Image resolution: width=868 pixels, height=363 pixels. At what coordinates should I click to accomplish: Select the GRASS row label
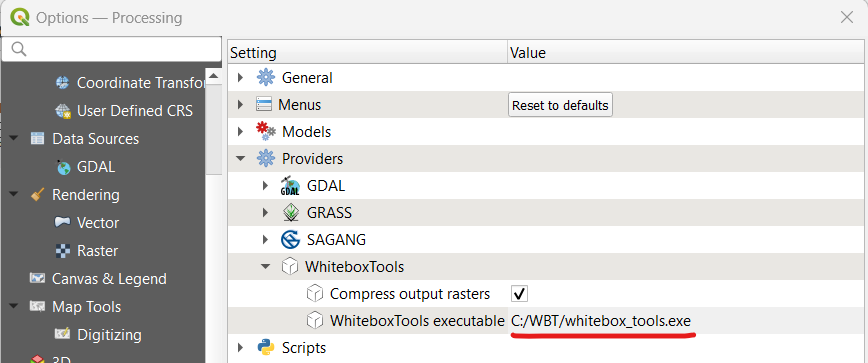click(x=329, y=213)
